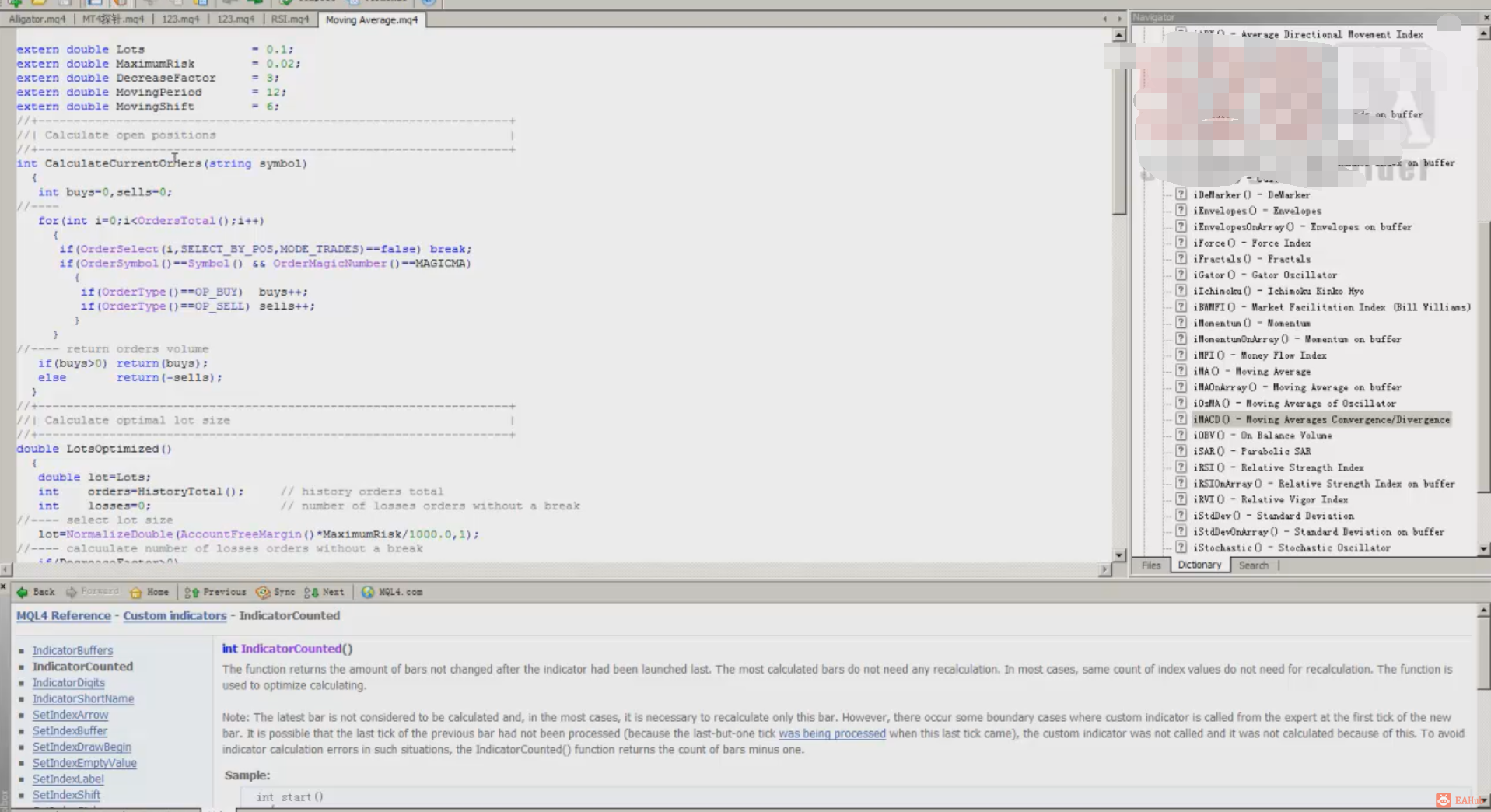
Task: Select IndicatorCounted in the topic list
Action: (82, 667)
